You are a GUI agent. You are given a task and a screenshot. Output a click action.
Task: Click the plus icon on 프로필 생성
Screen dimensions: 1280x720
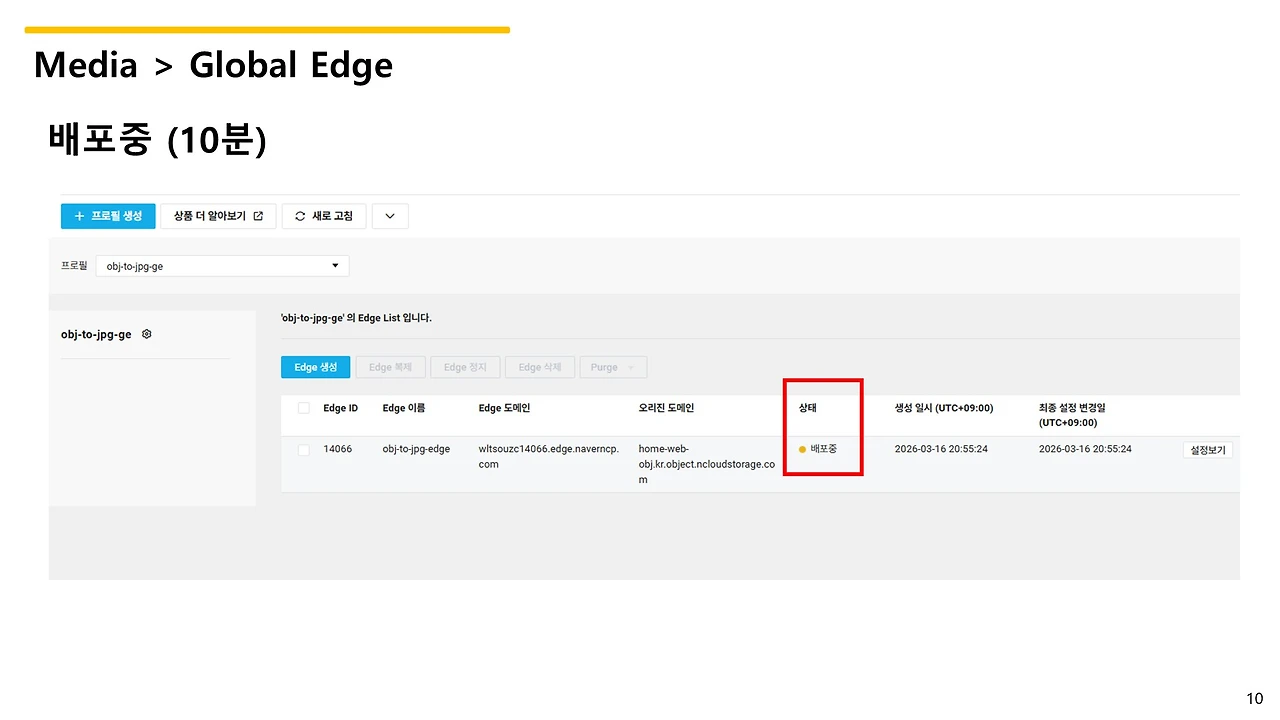[79, 216]
